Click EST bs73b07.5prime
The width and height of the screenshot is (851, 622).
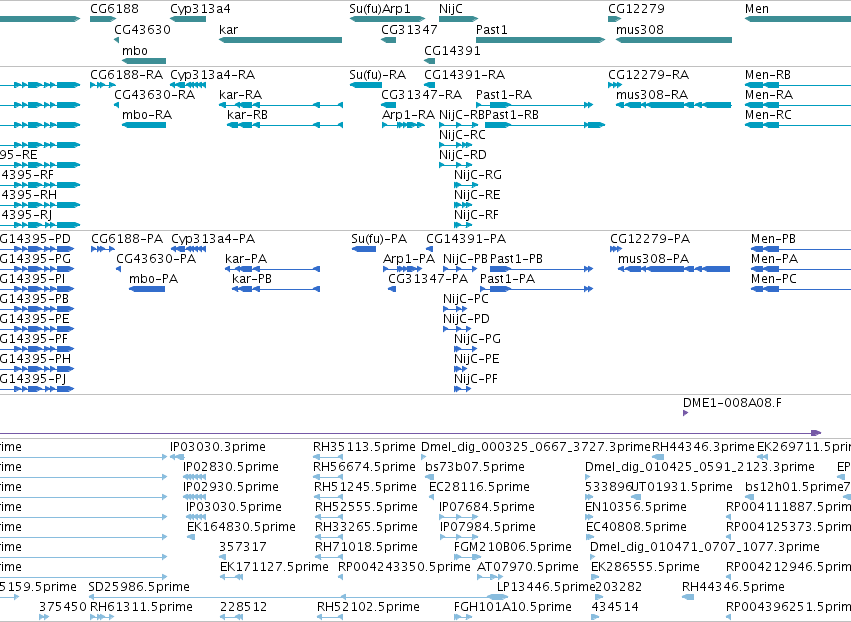click(475, 467)
